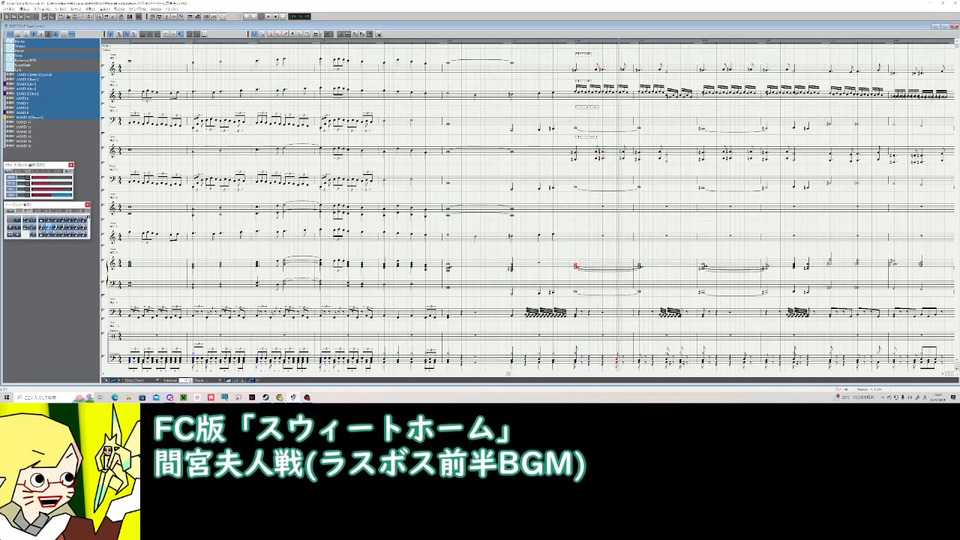This screenshot has width=960, height=540.
Task: Click the green time counter display
Action: 299,17
